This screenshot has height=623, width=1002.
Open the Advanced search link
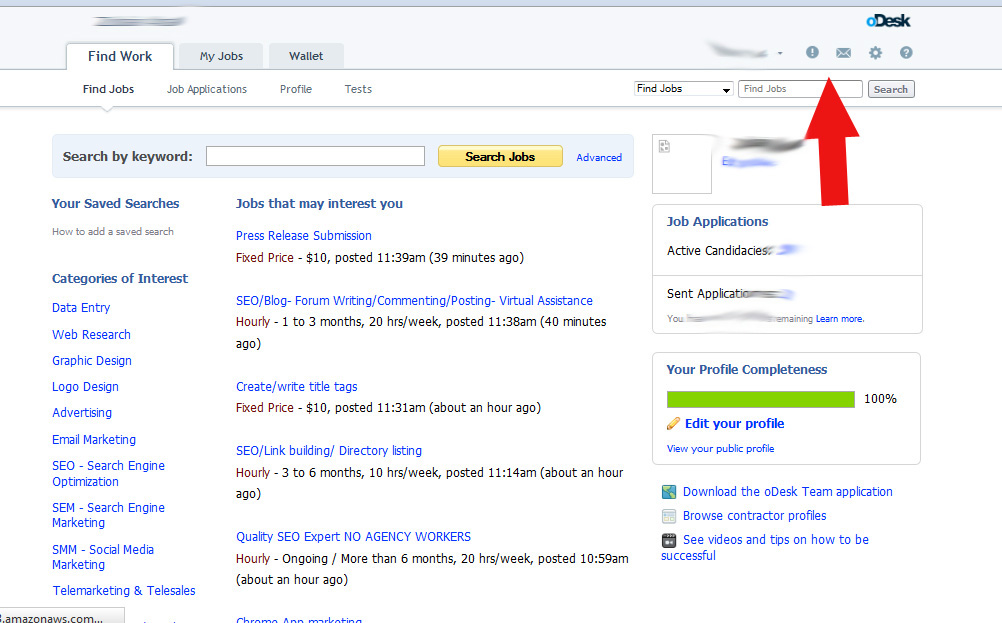tap(598, 157)
